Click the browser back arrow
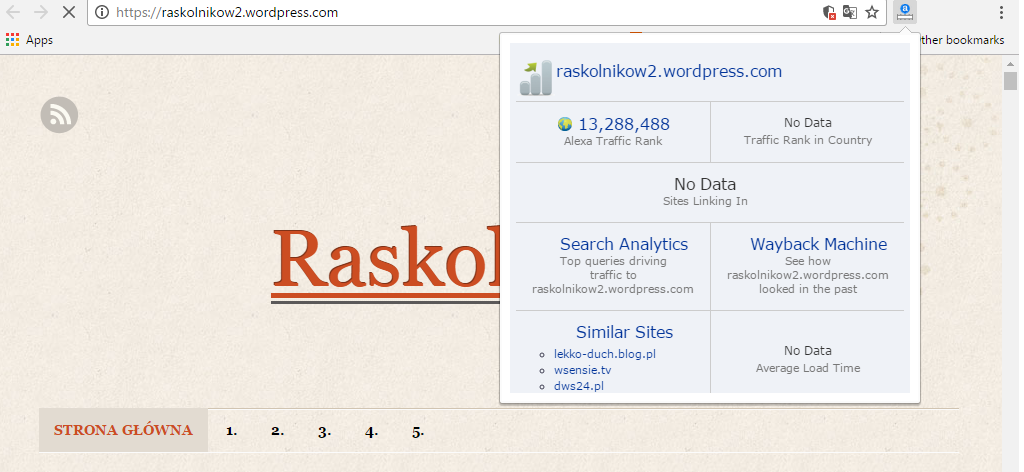The height and width of the screenshot is (472, 1024). click(12, 12)
